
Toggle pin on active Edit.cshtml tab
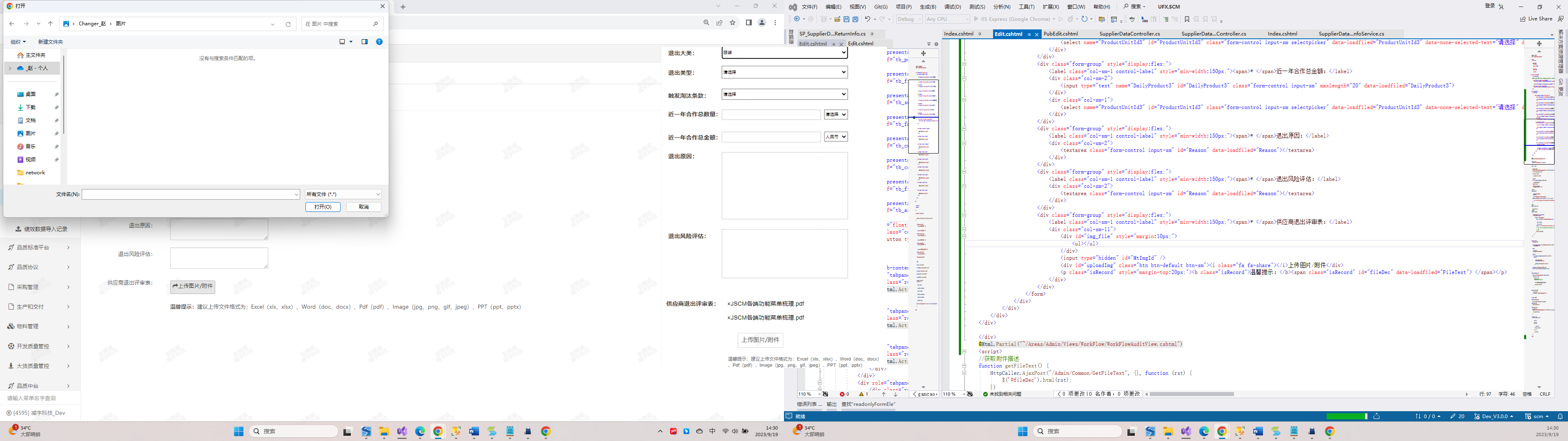click(1029, 34)
